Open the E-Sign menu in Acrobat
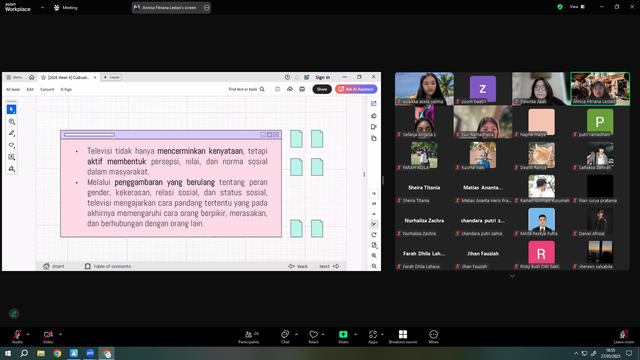The width and height of the screenshot is (640, 360). (x=66, y=89)
